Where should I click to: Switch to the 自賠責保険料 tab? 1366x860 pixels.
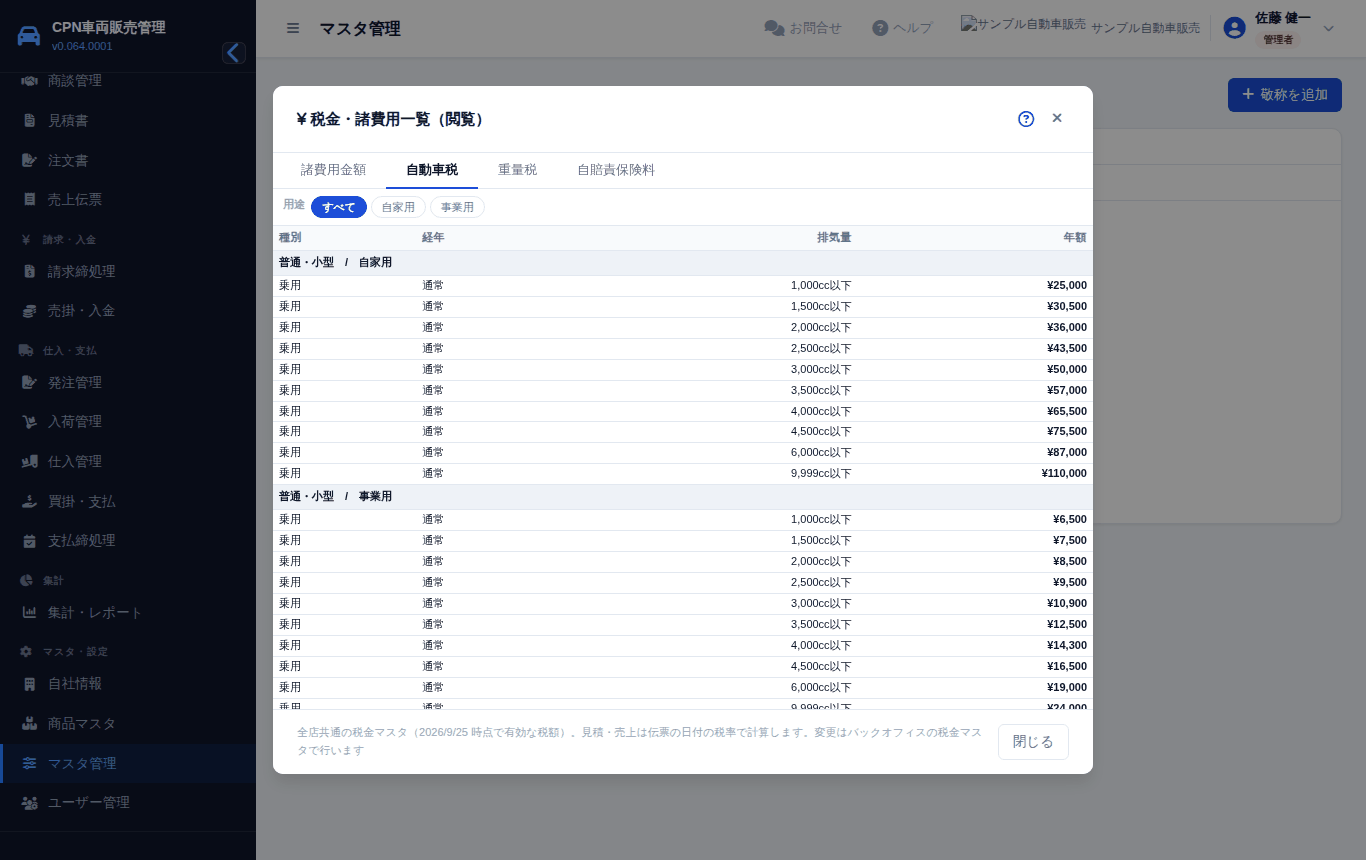point(616,170)
